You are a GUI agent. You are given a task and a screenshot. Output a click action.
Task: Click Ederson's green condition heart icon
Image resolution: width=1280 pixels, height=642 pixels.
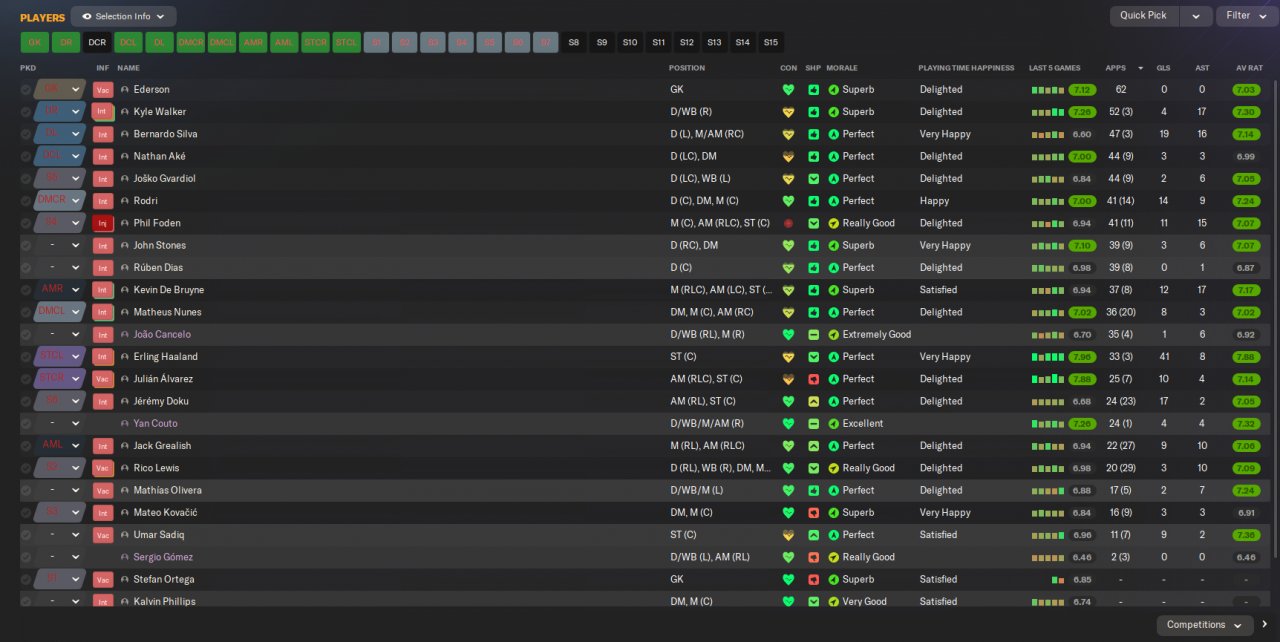point(788,90)
